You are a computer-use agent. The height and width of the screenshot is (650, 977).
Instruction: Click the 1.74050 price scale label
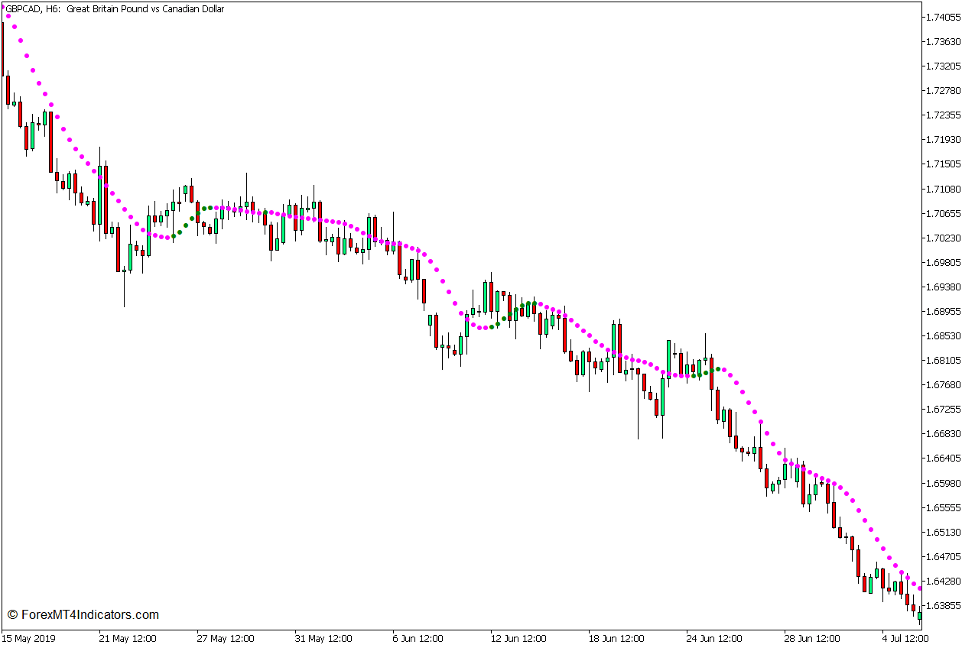pyautogui.click(x=944, y=15)
